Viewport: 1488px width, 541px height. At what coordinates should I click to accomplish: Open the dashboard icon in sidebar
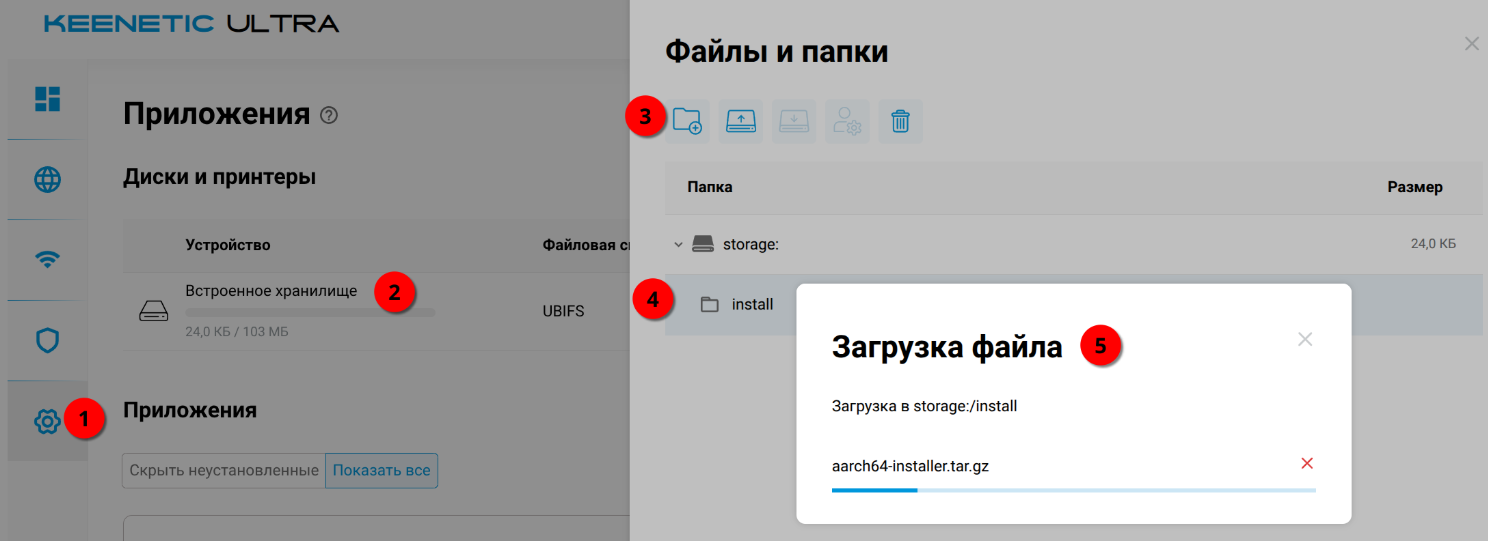pyautogui.click(x=47, y=98)
